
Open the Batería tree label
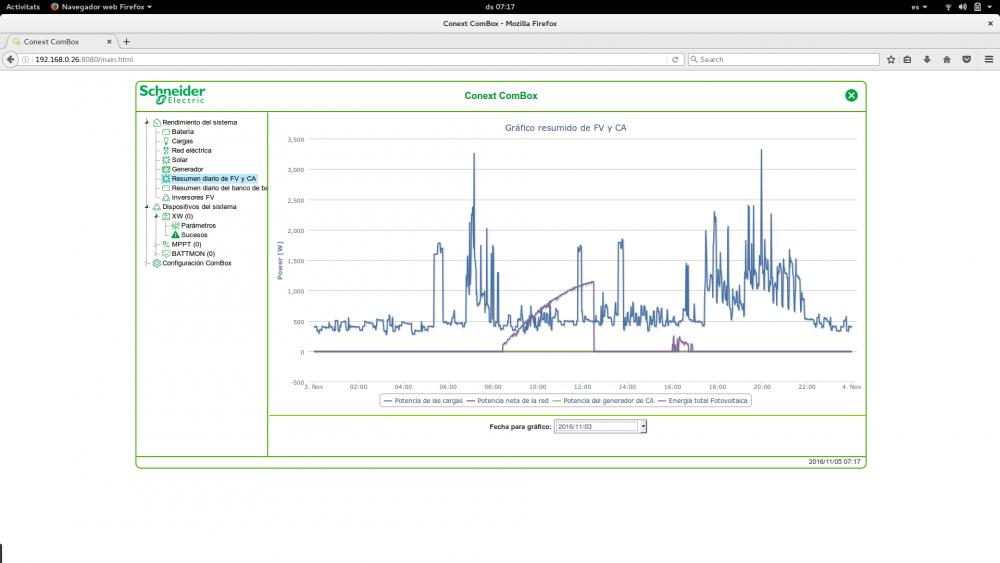pos(182,132)
